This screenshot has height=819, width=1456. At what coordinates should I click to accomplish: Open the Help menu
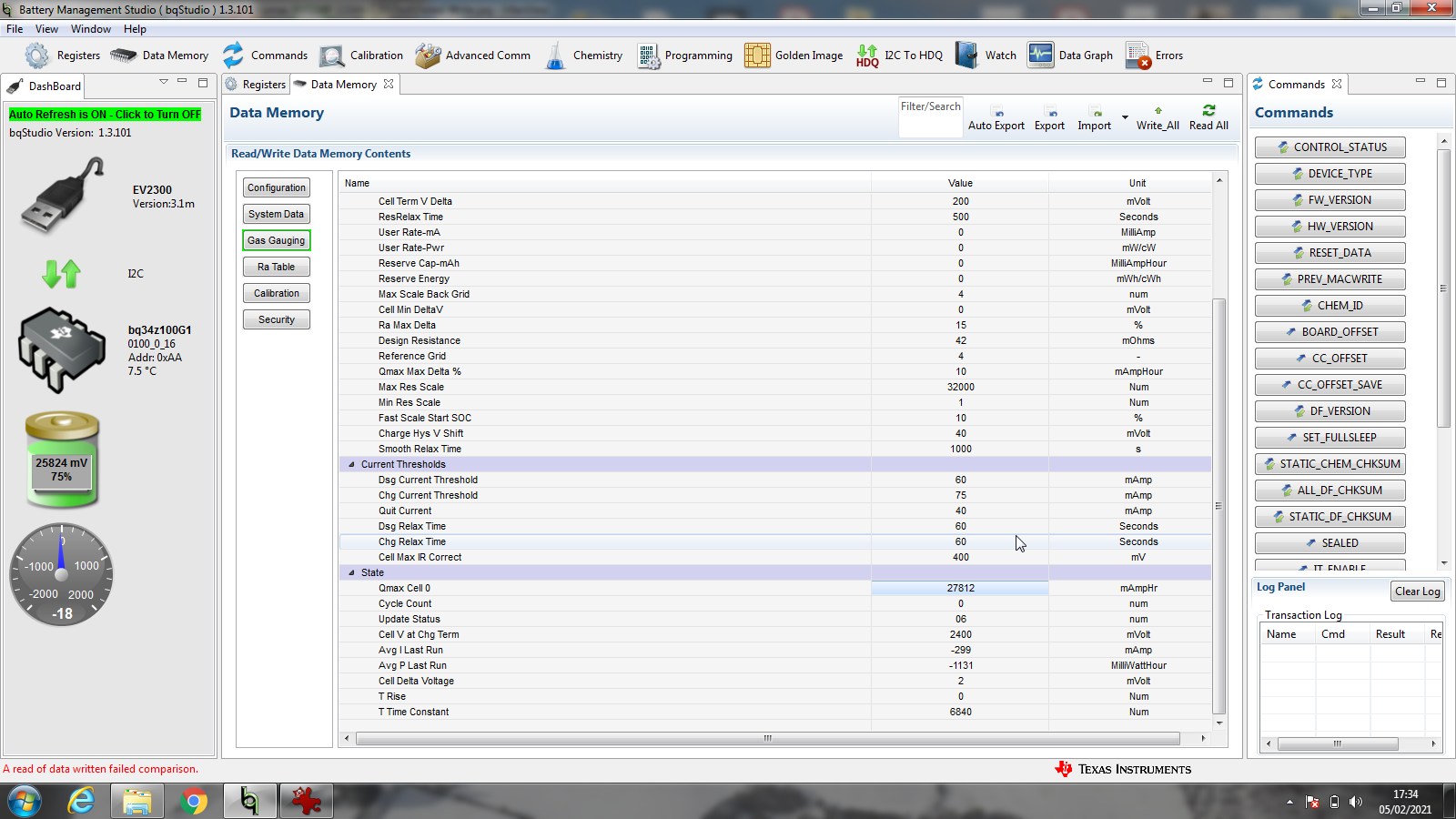point(135,29)
